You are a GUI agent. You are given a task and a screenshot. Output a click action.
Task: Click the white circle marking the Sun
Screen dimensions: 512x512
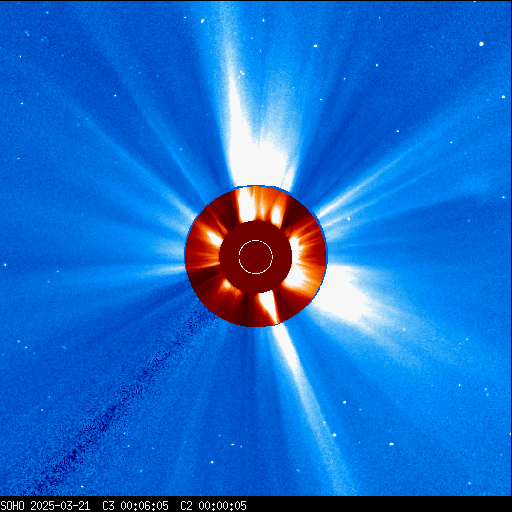pos(256,257)
